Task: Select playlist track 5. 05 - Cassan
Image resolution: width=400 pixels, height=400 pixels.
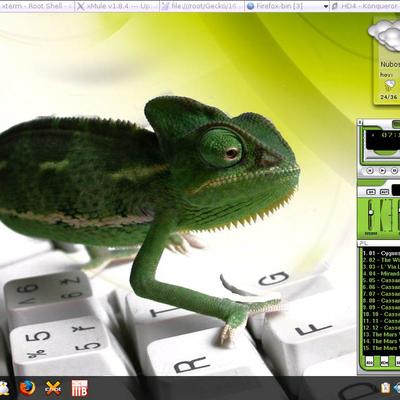Action: pos(381,280)
